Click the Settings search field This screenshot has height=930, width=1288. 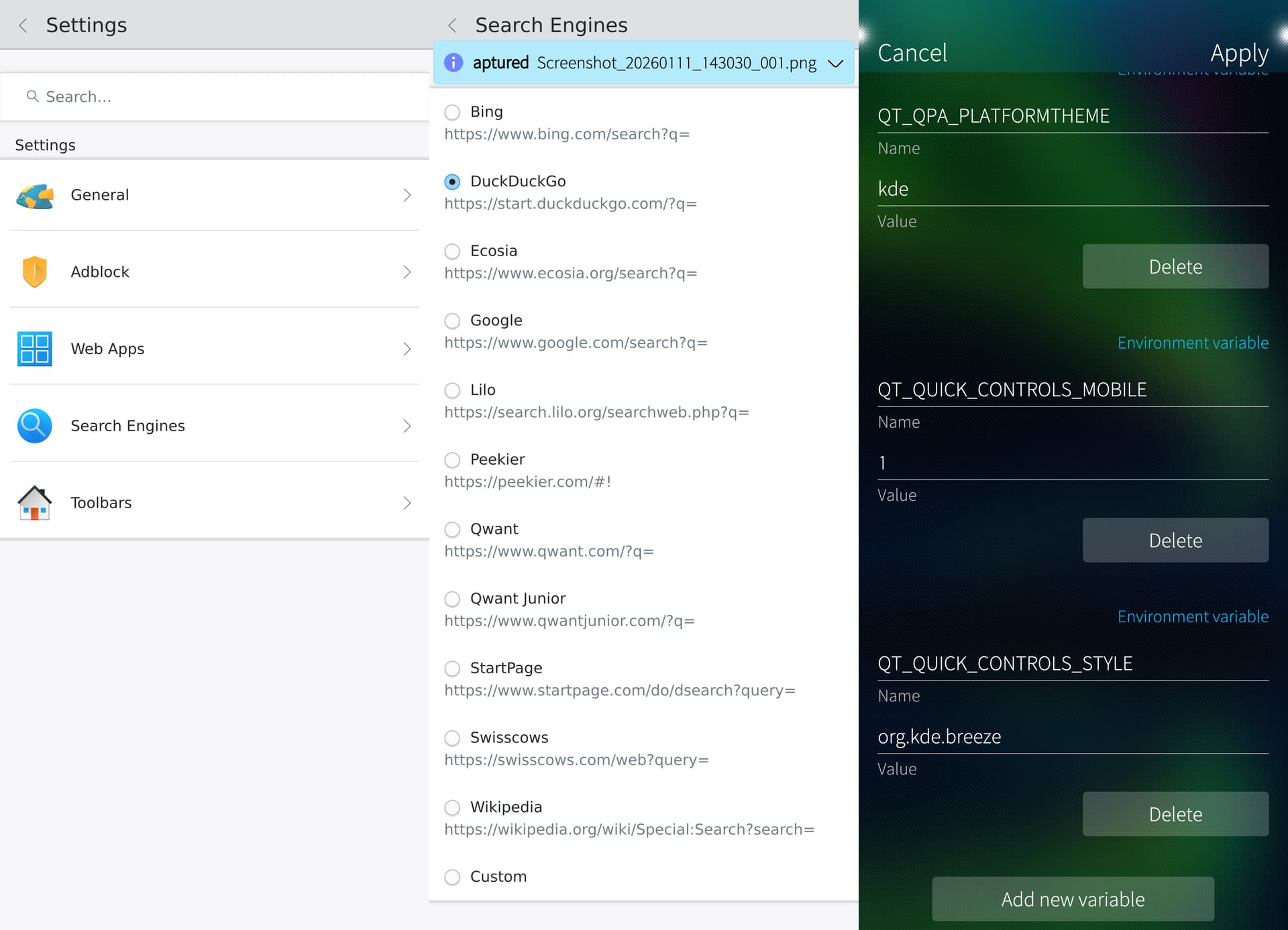tap(215, 97)
